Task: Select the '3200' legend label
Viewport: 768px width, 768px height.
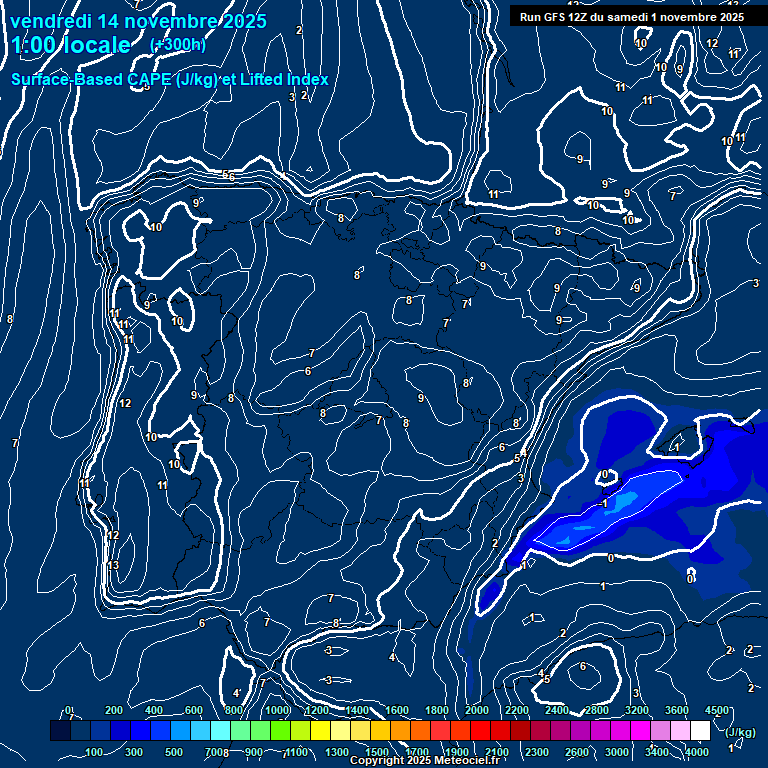Action: [x=637, y=710]
